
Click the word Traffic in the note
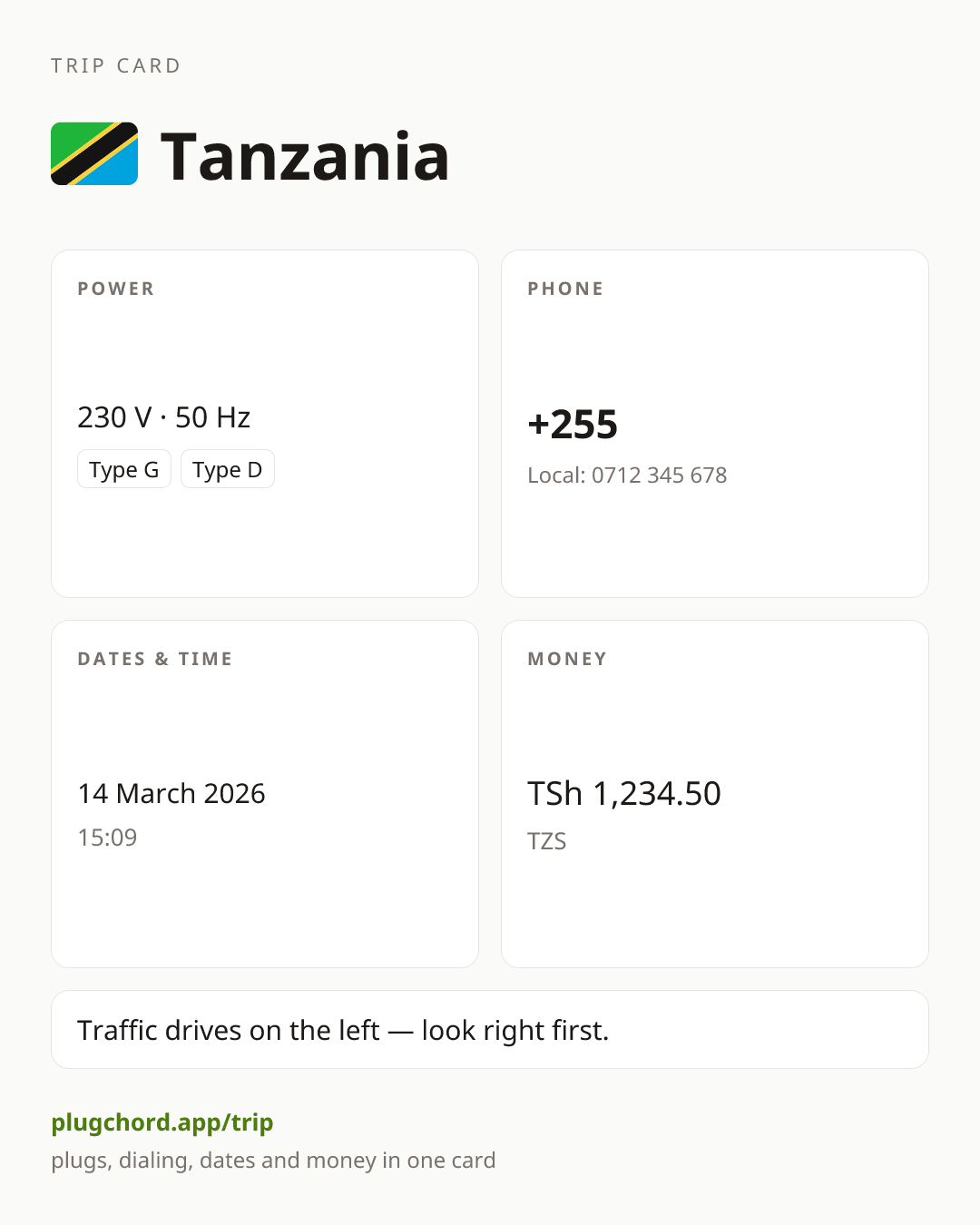(x=118, y=1030)
